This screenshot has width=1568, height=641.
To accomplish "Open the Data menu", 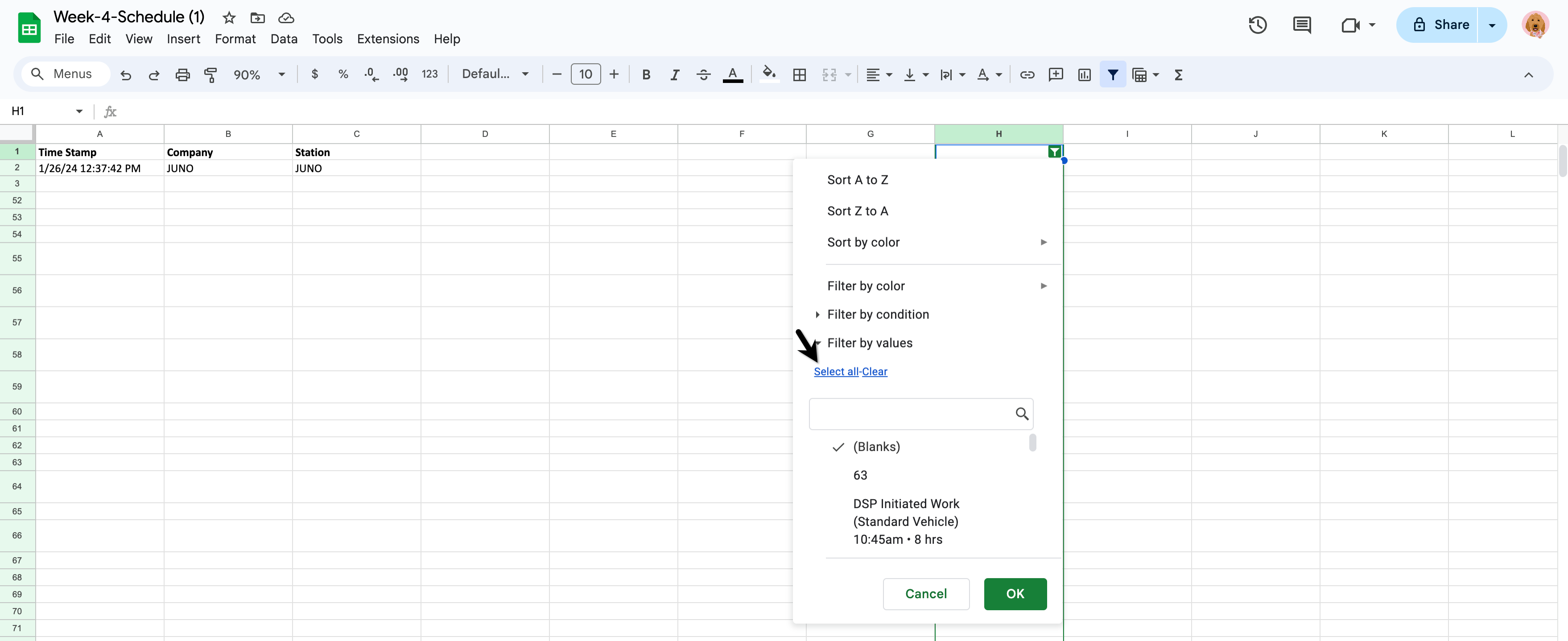I will coord(284,39).
